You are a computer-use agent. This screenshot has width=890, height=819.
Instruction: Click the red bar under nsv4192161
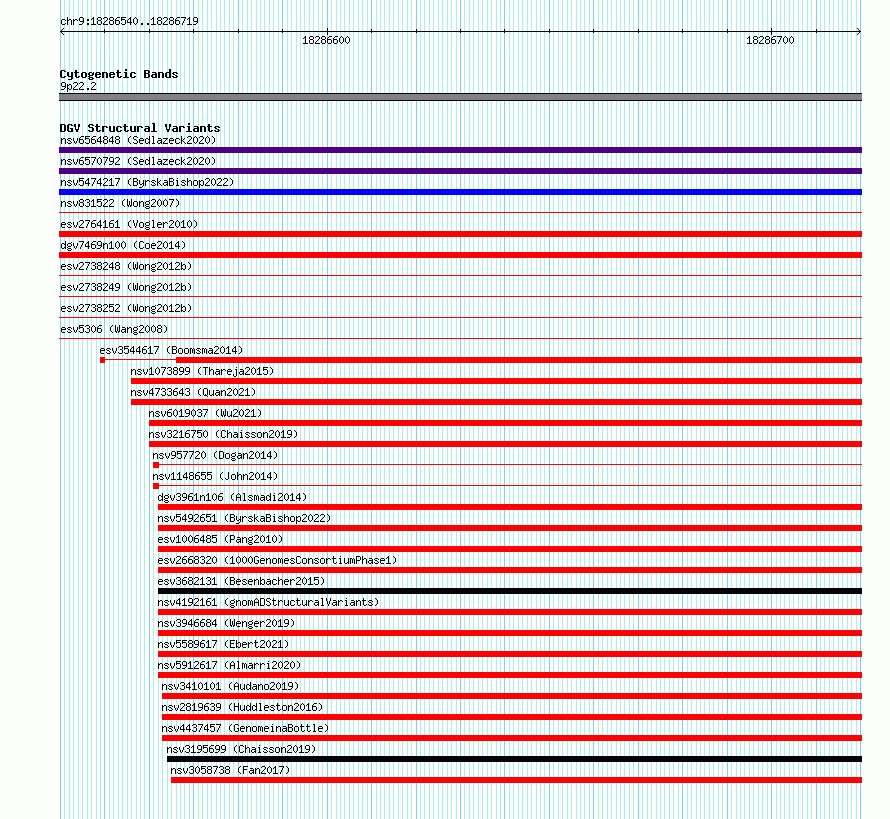click(x=510, y=612)
